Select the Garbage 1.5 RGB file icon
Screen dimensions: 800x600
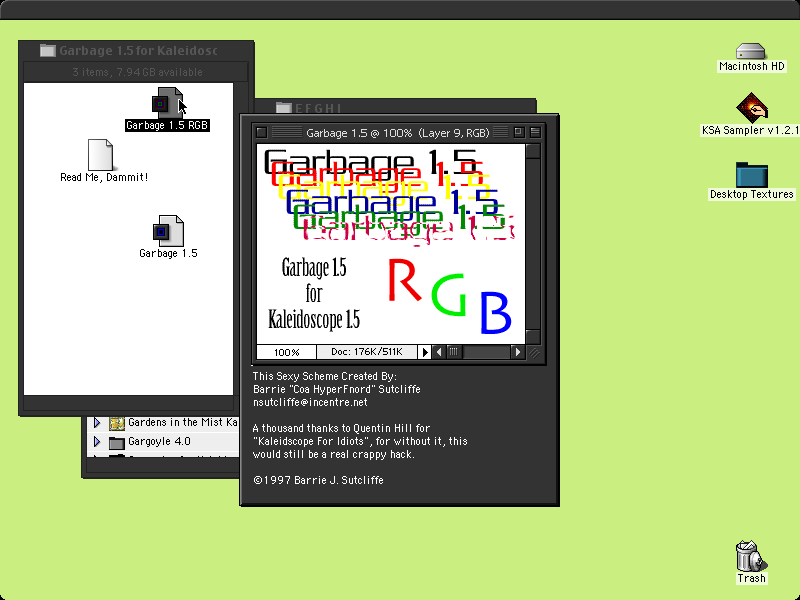[x=167, y=102]
